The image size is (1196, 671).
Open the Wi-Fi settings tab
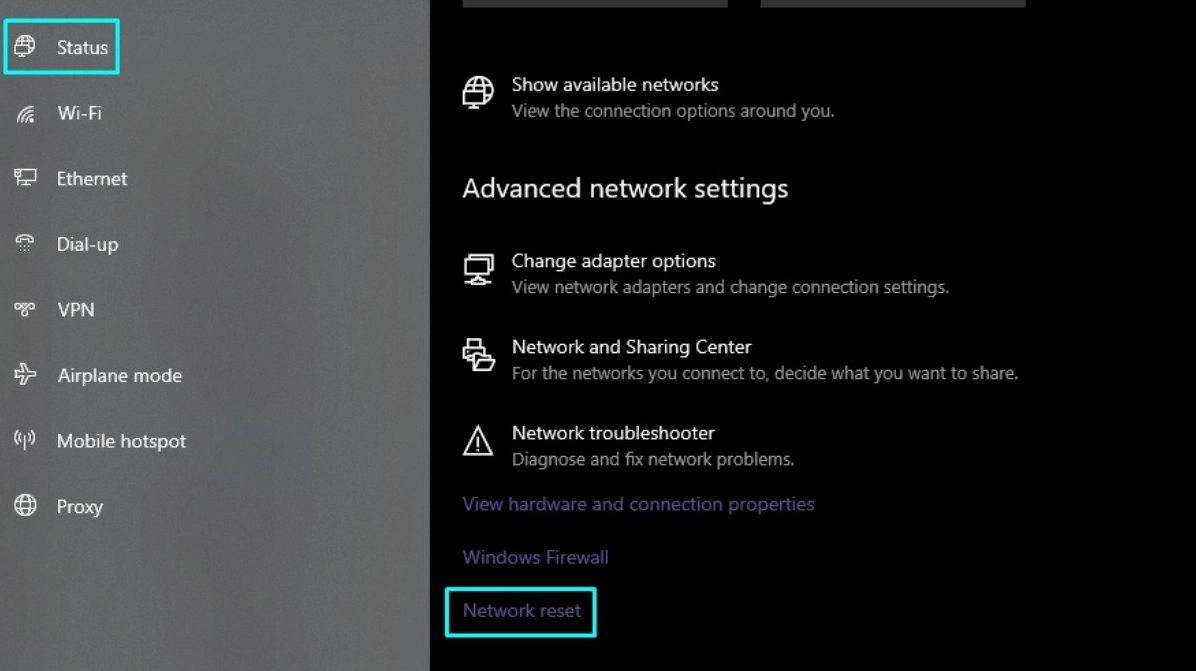pyautogui.click(x=79, y=114)
